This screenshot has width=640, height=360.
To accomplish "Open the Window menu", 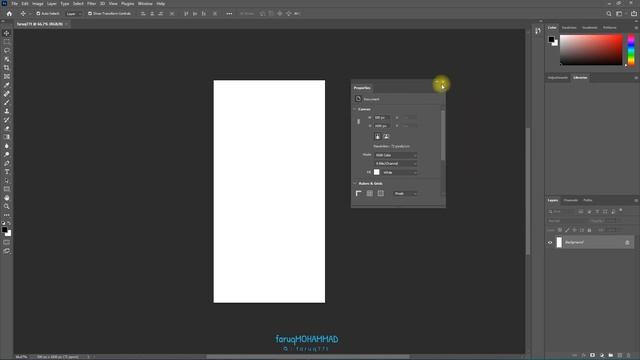I will (145, 4).
